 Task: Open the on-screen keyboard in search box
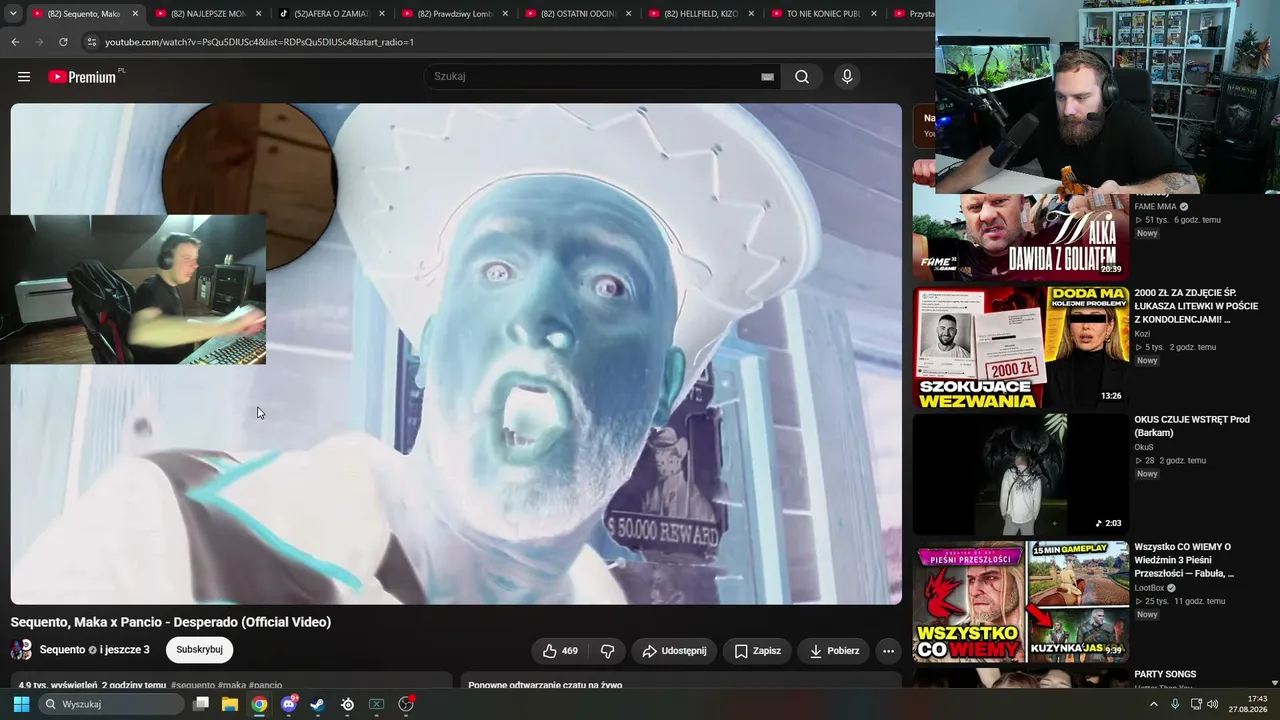point(767,77)
